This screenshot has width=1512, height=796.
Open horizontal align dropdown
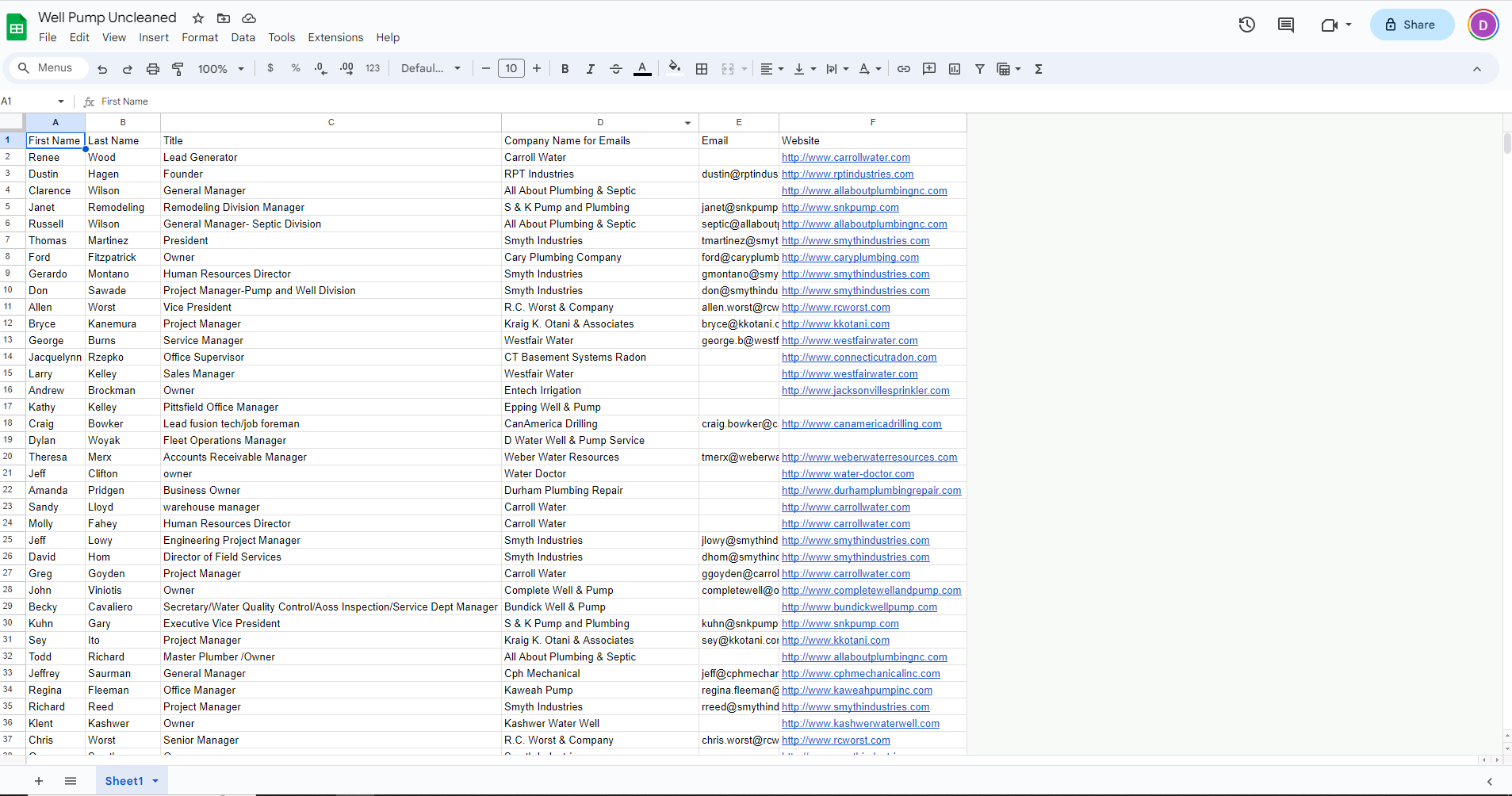[x=771, y=69]
